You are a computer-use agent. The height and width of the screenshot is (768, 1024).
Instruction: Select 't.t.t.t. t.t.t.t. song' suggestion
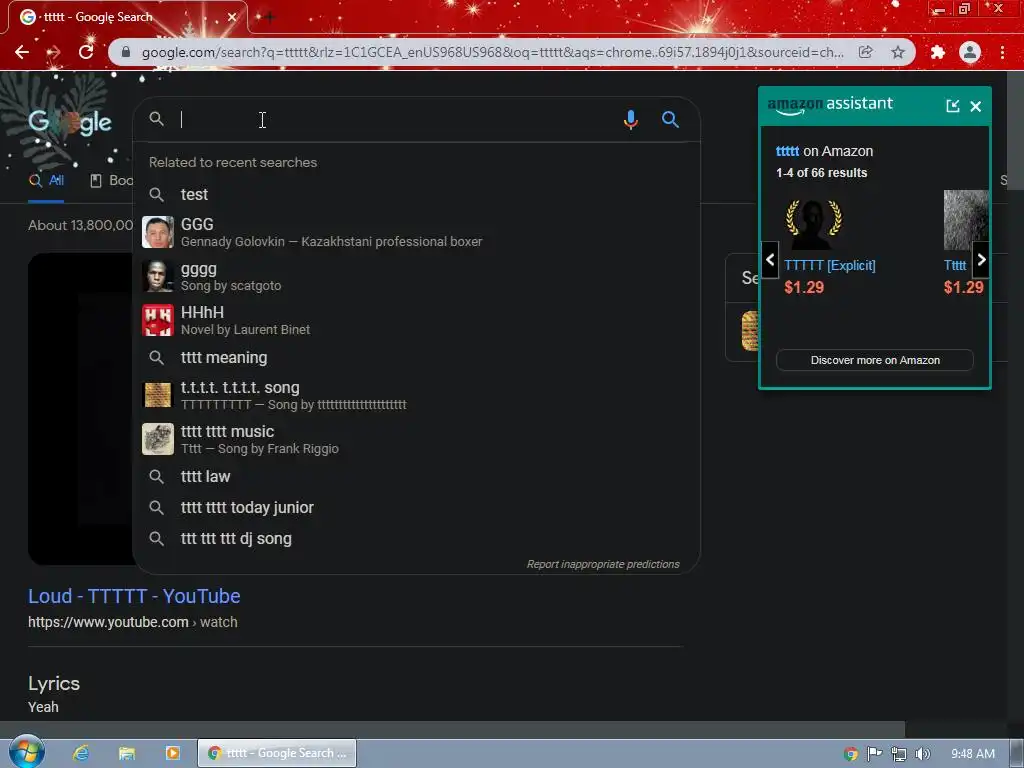pyautogui.click(x=416, y=395)
